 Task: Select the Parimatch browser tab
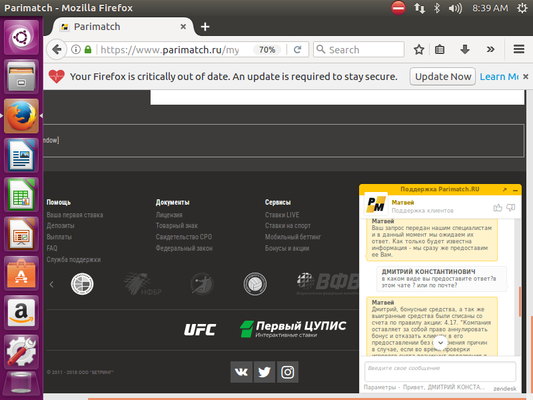[122, 27]
